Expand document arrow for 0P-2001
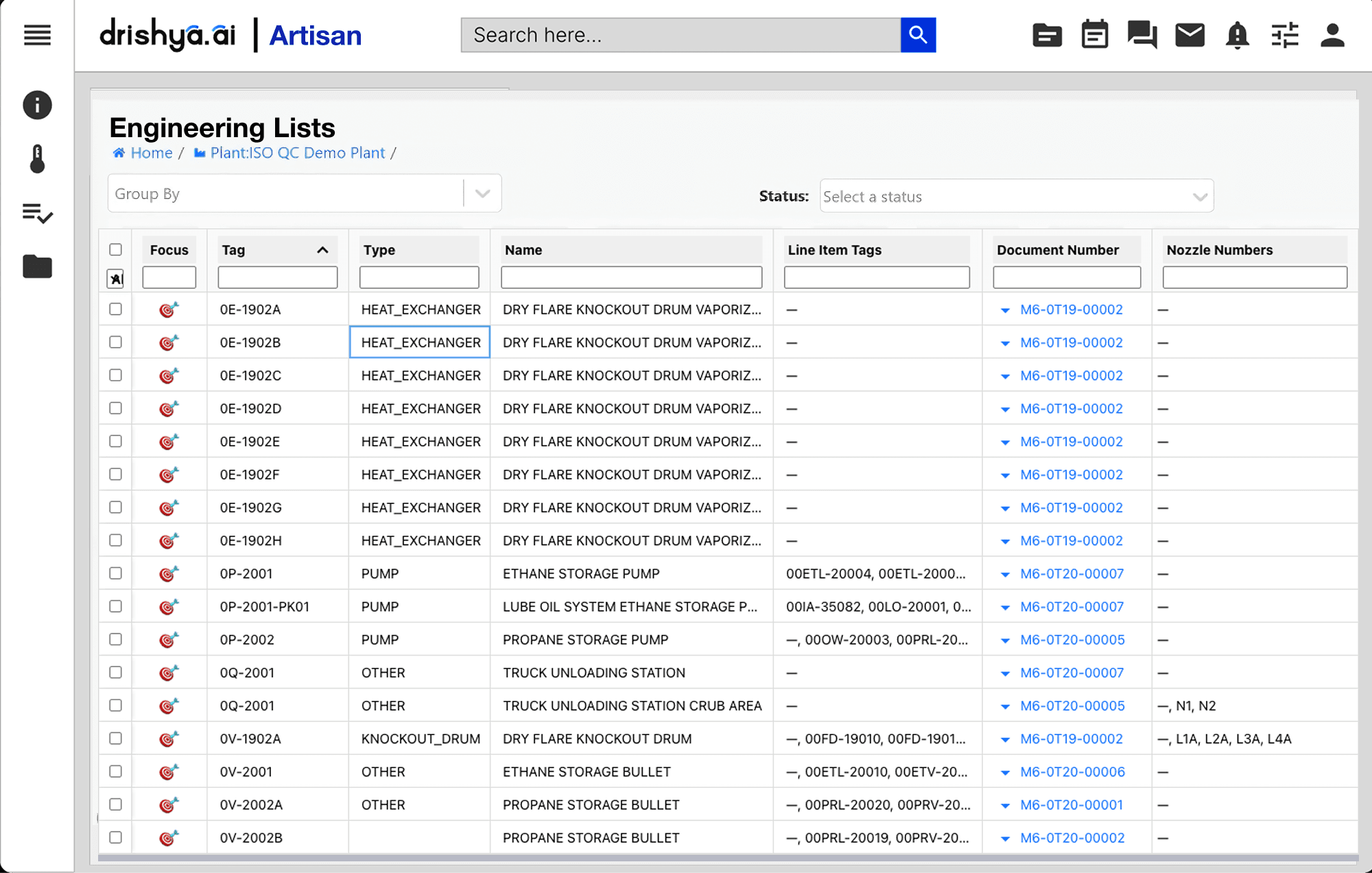1372x873 pixels. coord(1005,575)
